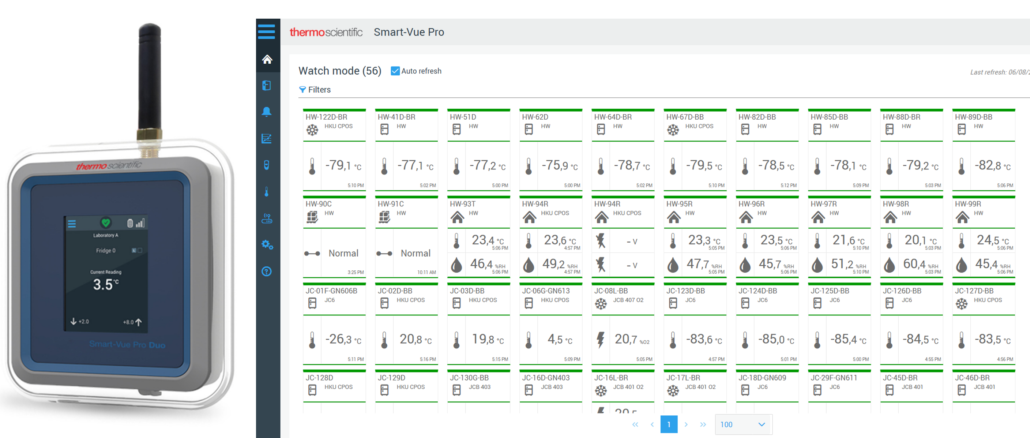Click the connection status icon on HW-91C card
1030x438 pixels.
point(385,253)
